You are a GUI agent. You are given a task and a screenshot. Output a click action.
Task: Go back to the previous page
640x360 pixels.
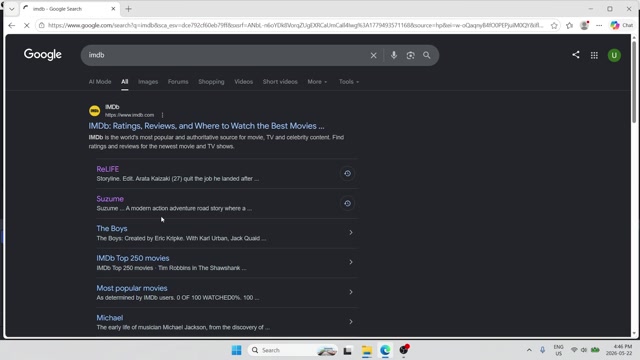(11, 25)
